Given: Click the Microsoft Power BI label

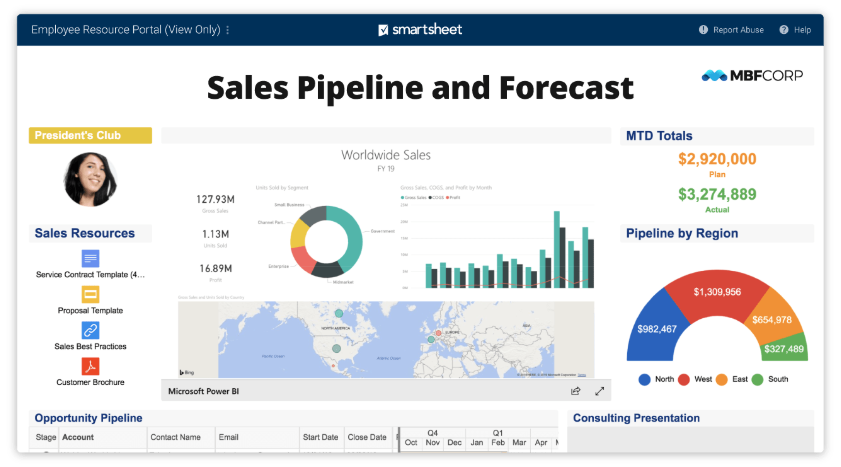Looking at the screenshot, I should [203, 391].
